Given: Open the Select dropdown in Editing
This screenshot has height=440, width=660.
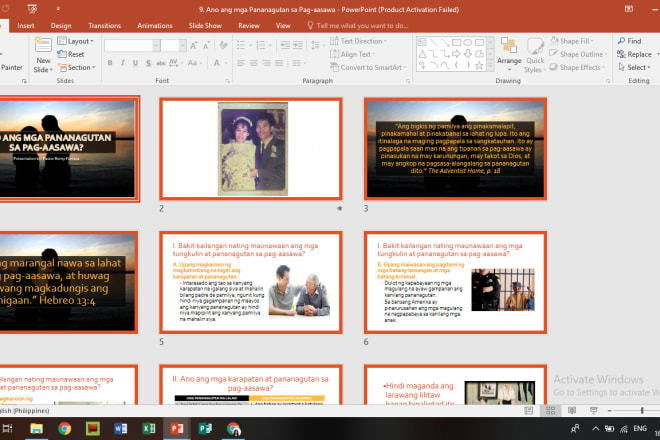Looking at the screenshot, I should tap(634, 67).
